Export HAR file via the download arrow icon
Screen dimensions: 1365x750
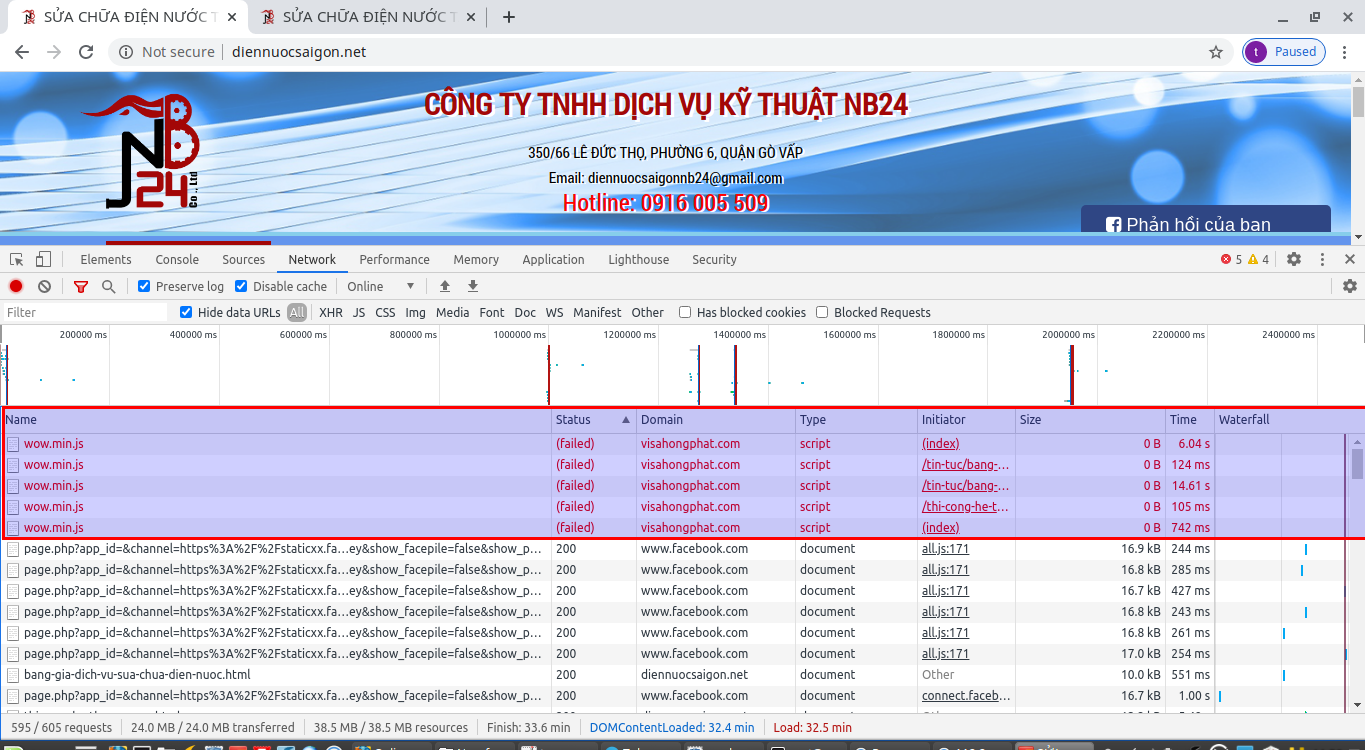[x=473, y=286]
